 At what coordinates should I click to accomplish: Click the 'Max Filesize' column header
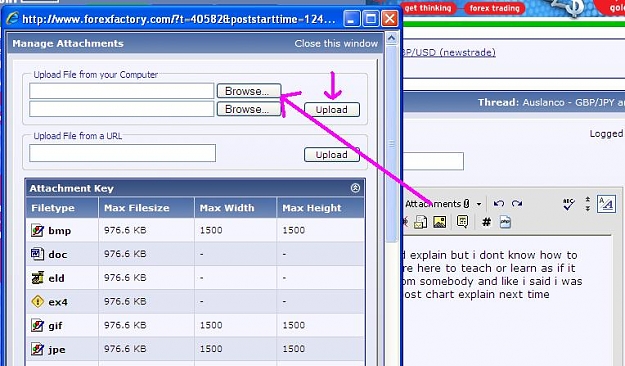(x=137, y=208)
